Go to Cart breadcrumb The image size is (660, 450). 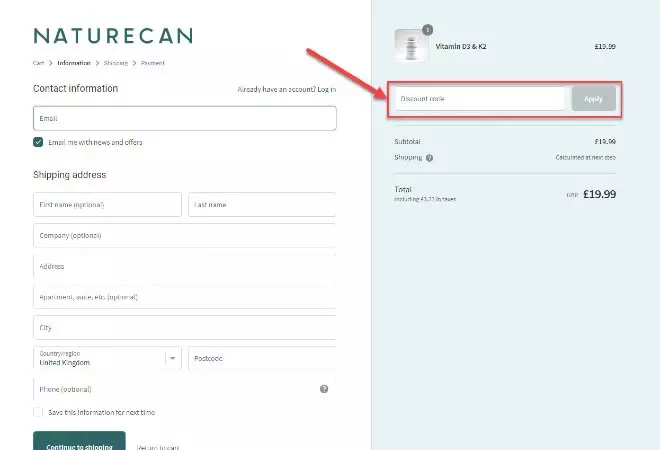[x=38, y=63]
